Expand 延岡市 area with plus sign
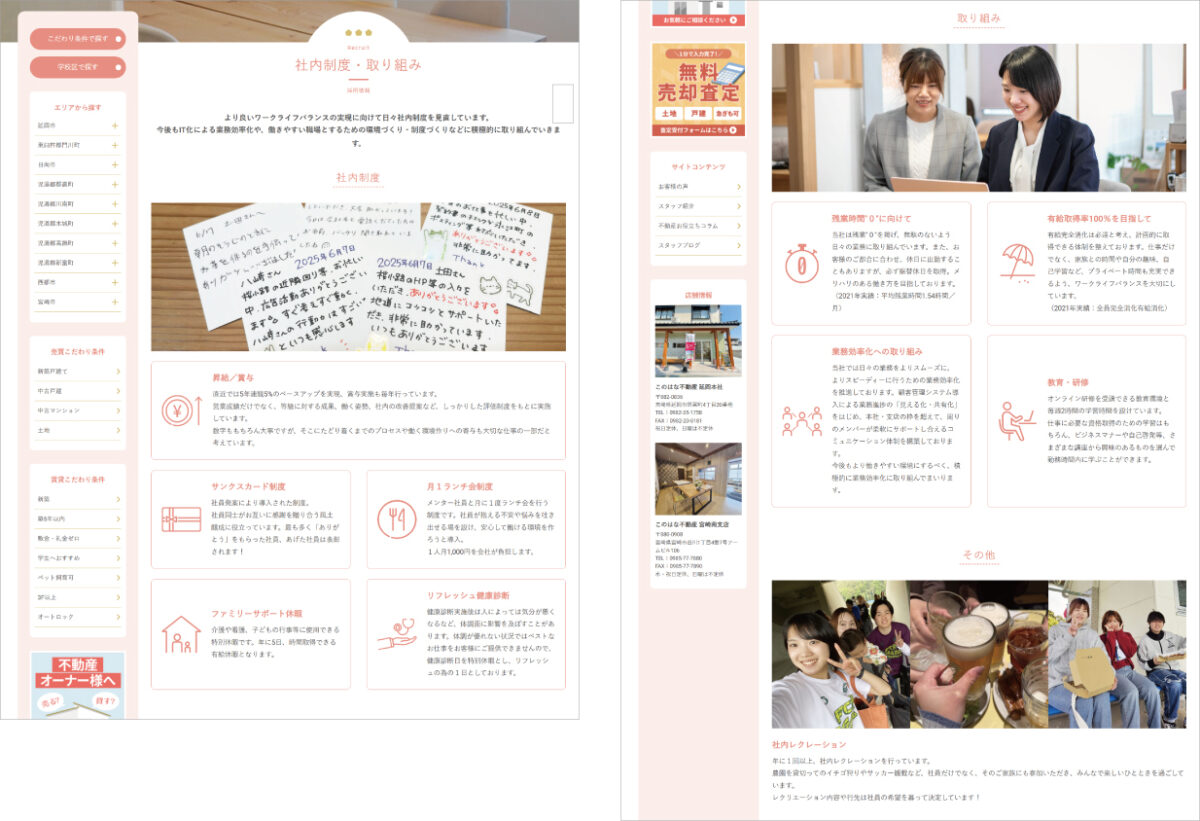The width and height of the screenshot is (1200, 821). 115,126
